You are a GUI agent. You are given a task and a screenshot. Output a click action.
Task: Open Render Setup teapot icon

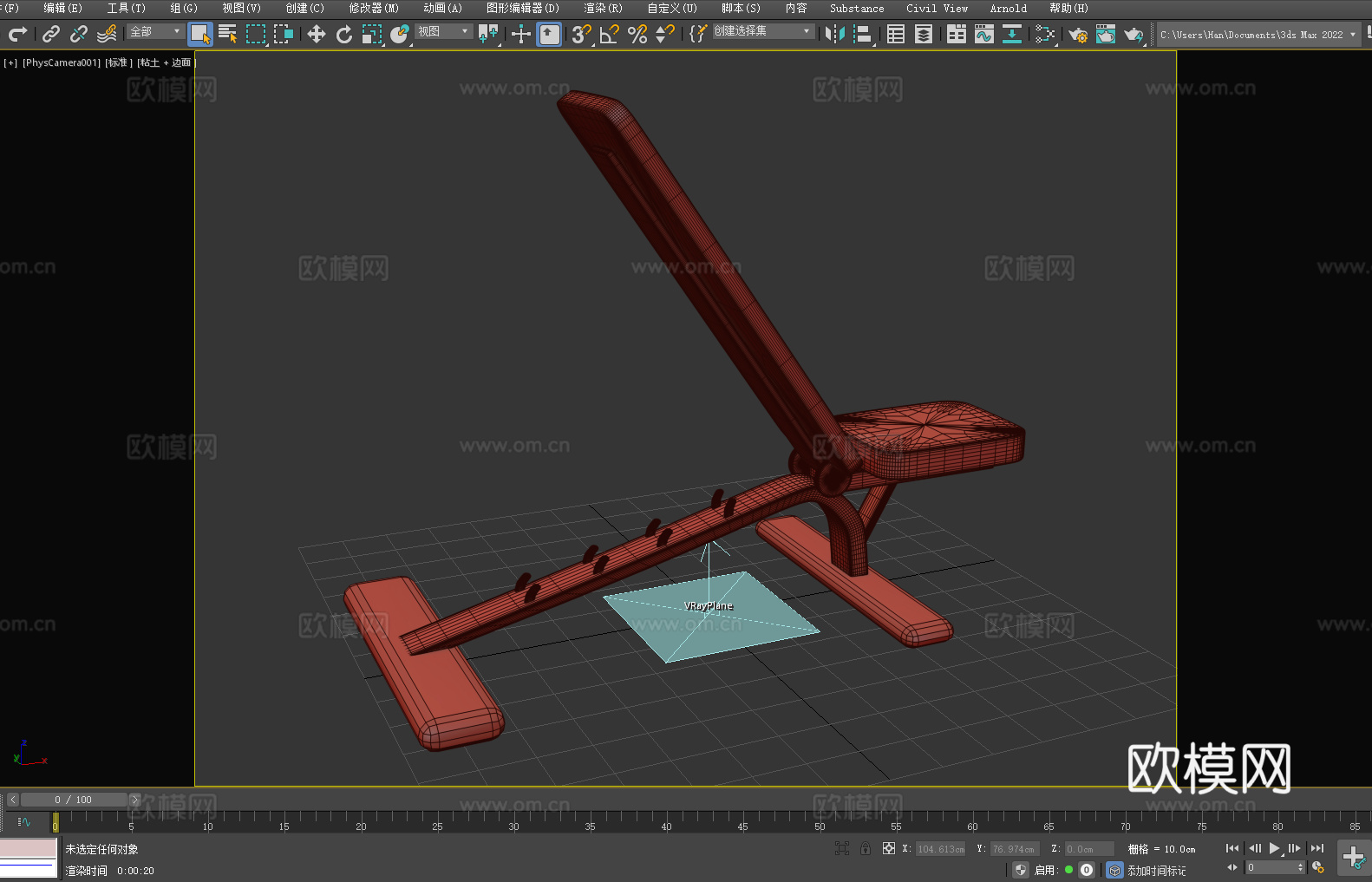coord(1078,34)
